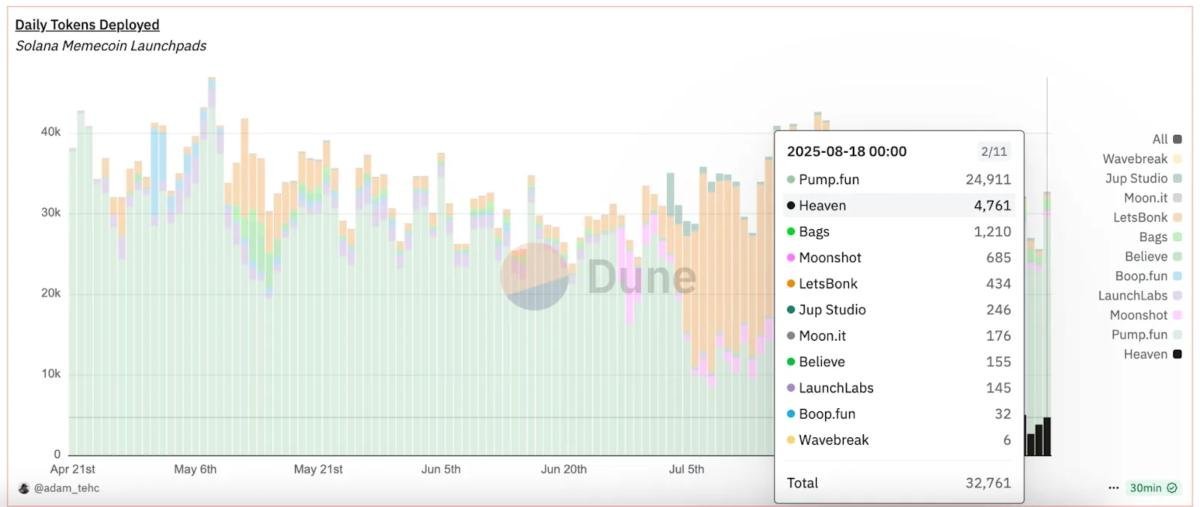Click the Moon.it legend icon

pyautogui.click(x=1177, y=198)
